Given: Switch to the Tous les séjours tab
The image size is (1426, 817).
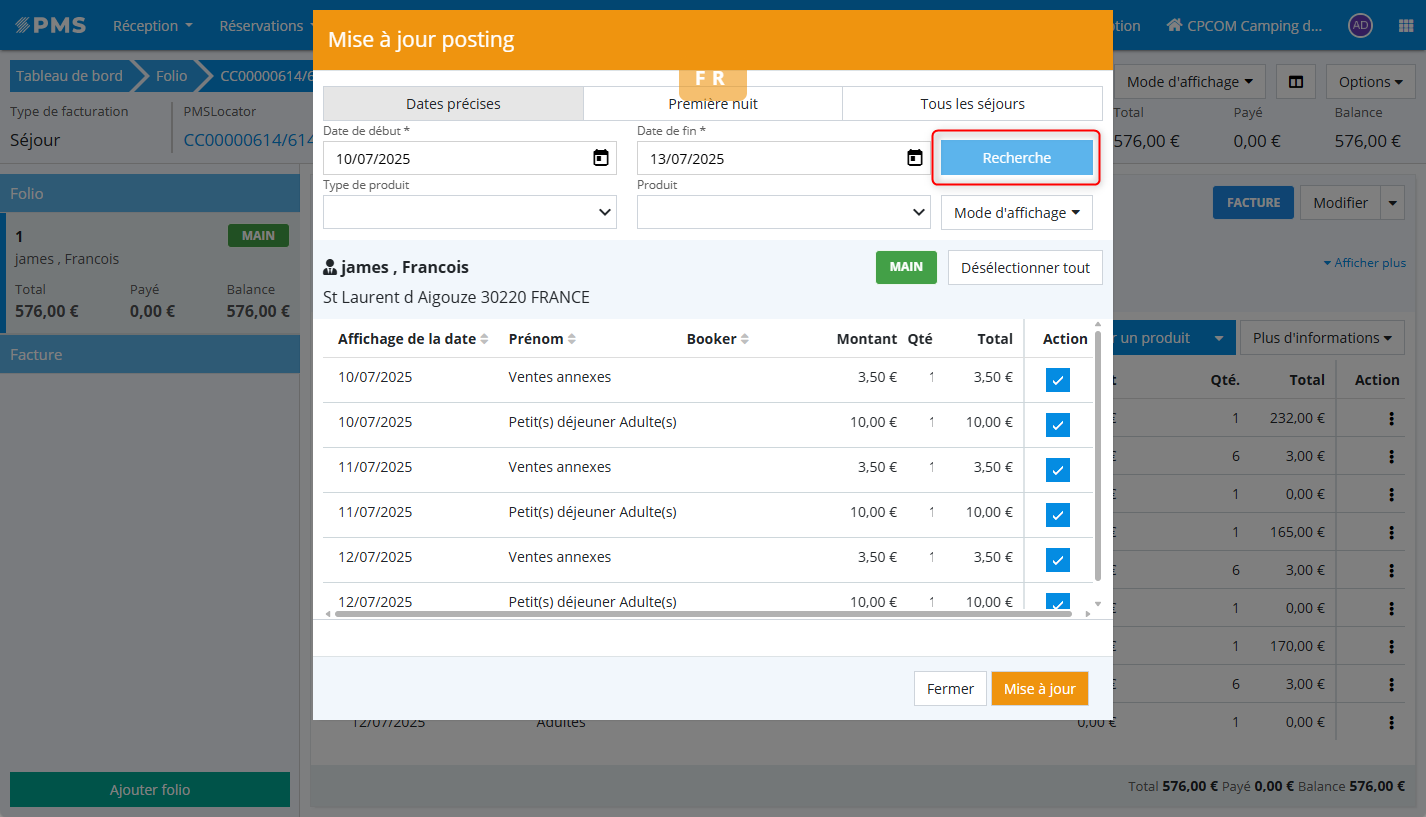Looking at the screenshot, I should 972,104.
